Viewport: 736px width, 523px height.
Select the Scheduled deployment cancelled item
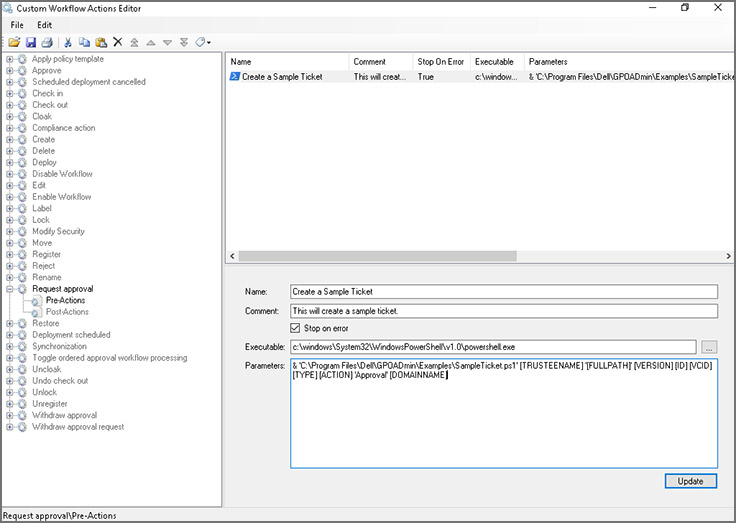click(x=89, y=82)
